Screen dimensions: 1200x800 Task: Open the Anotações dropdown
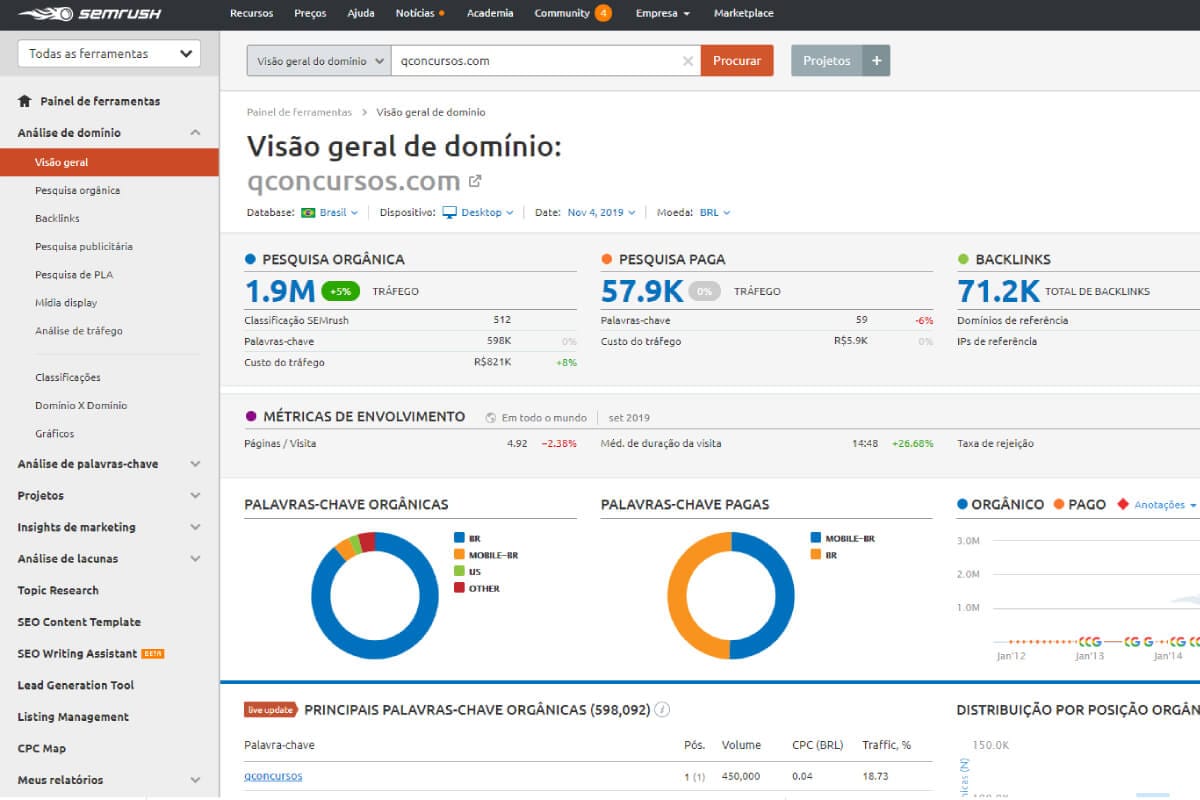point(1165,505)
